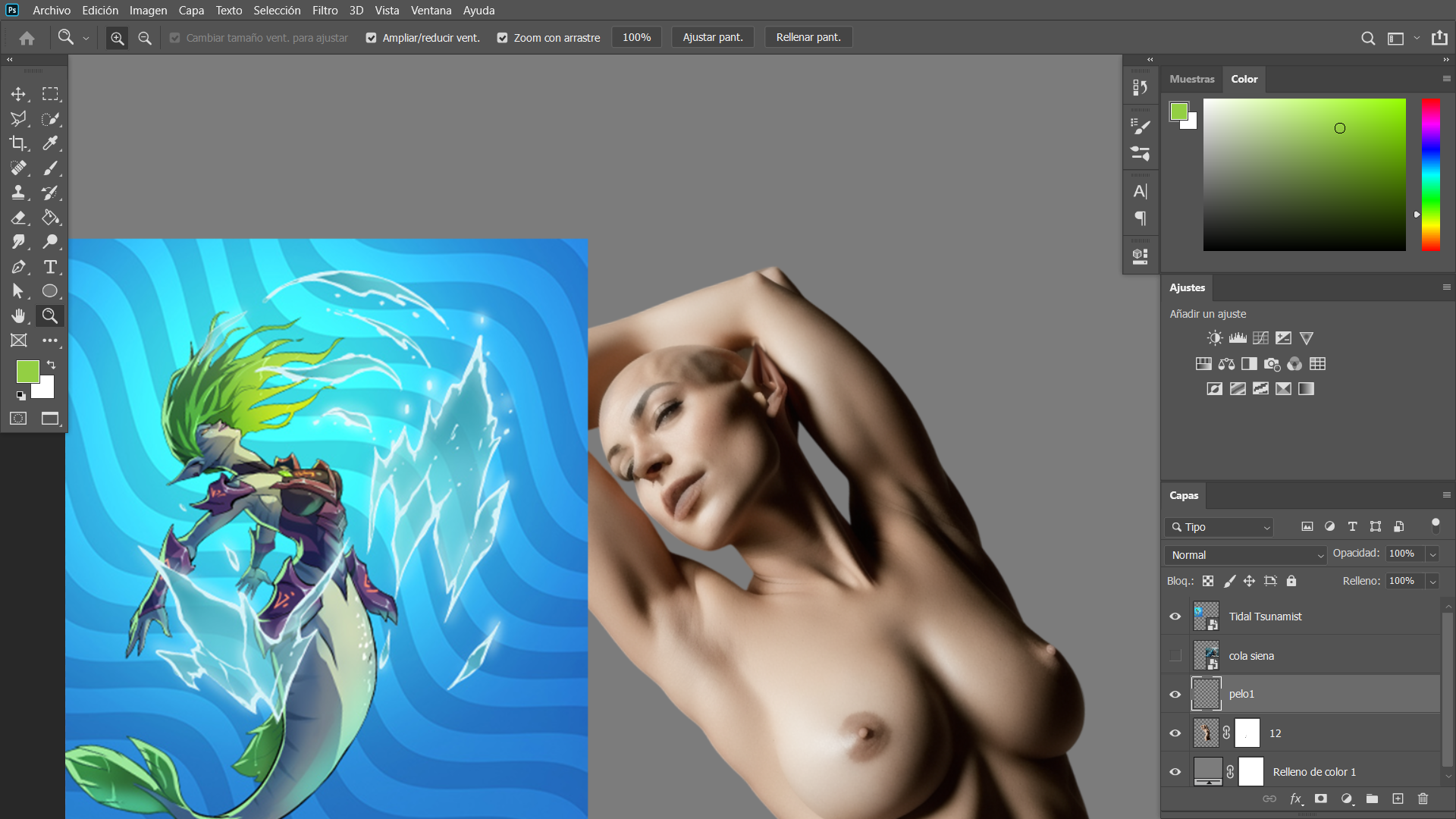The width and height of the screenshot is (1456, 819).
Task: Select the Eraser tool
Action: point(18,218)
